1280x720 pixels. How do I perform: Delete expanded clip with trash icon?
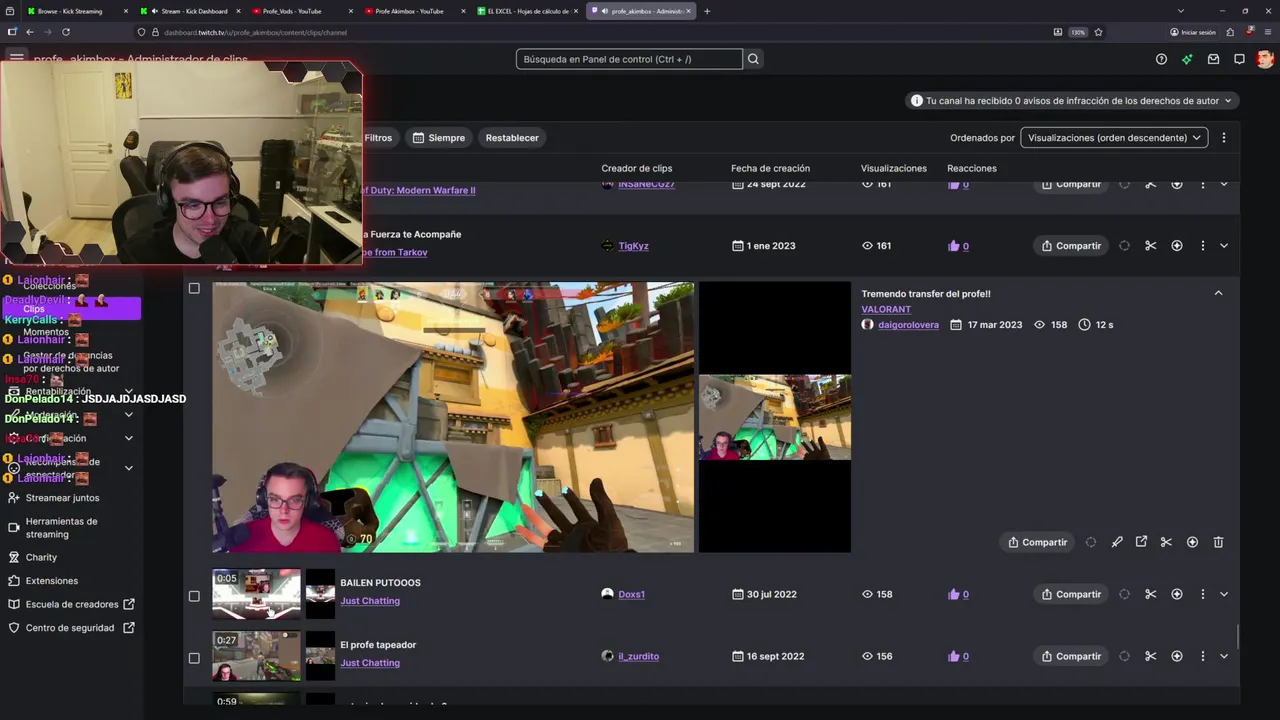1218,542
